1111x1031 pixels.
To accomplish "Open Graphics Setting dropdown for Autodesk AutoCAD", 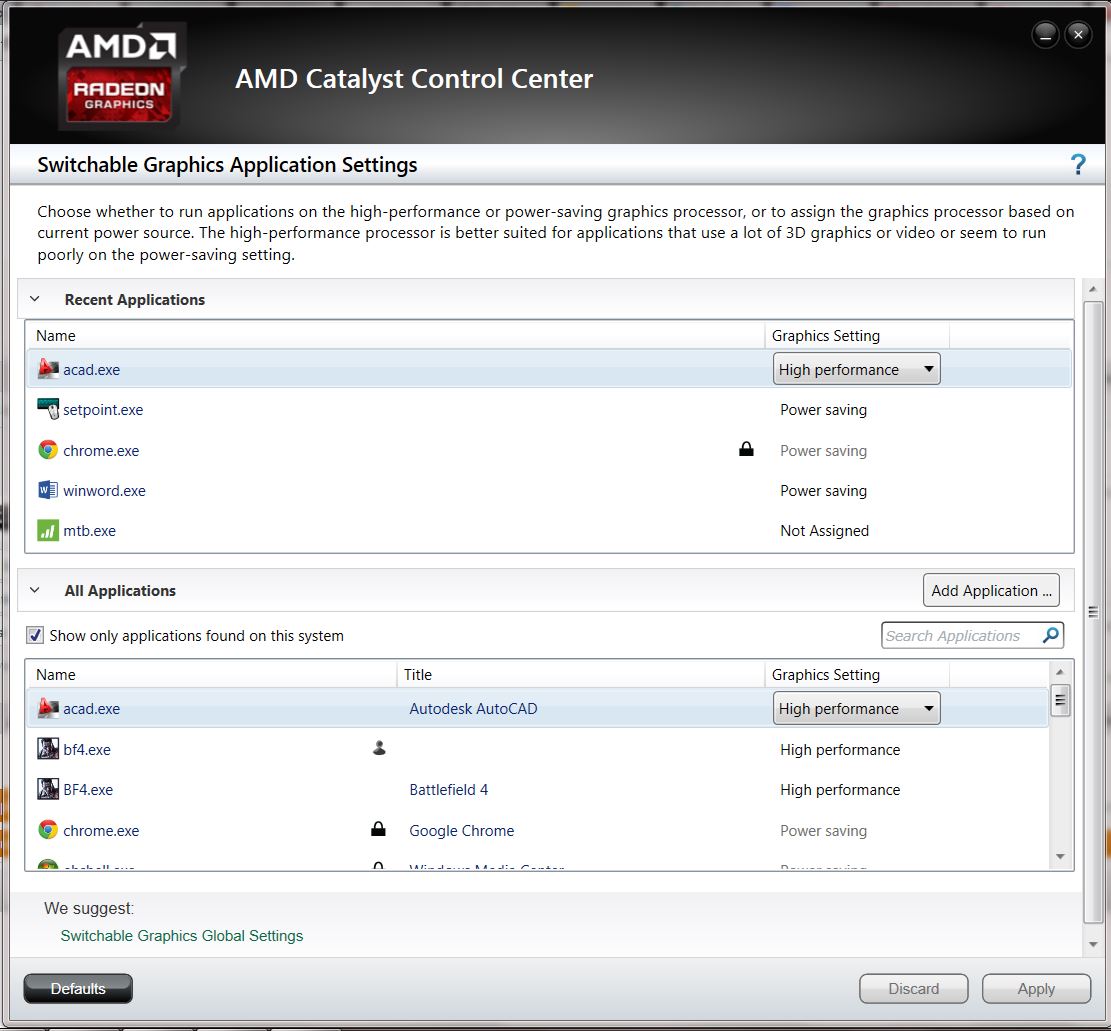I will (856, 708).
